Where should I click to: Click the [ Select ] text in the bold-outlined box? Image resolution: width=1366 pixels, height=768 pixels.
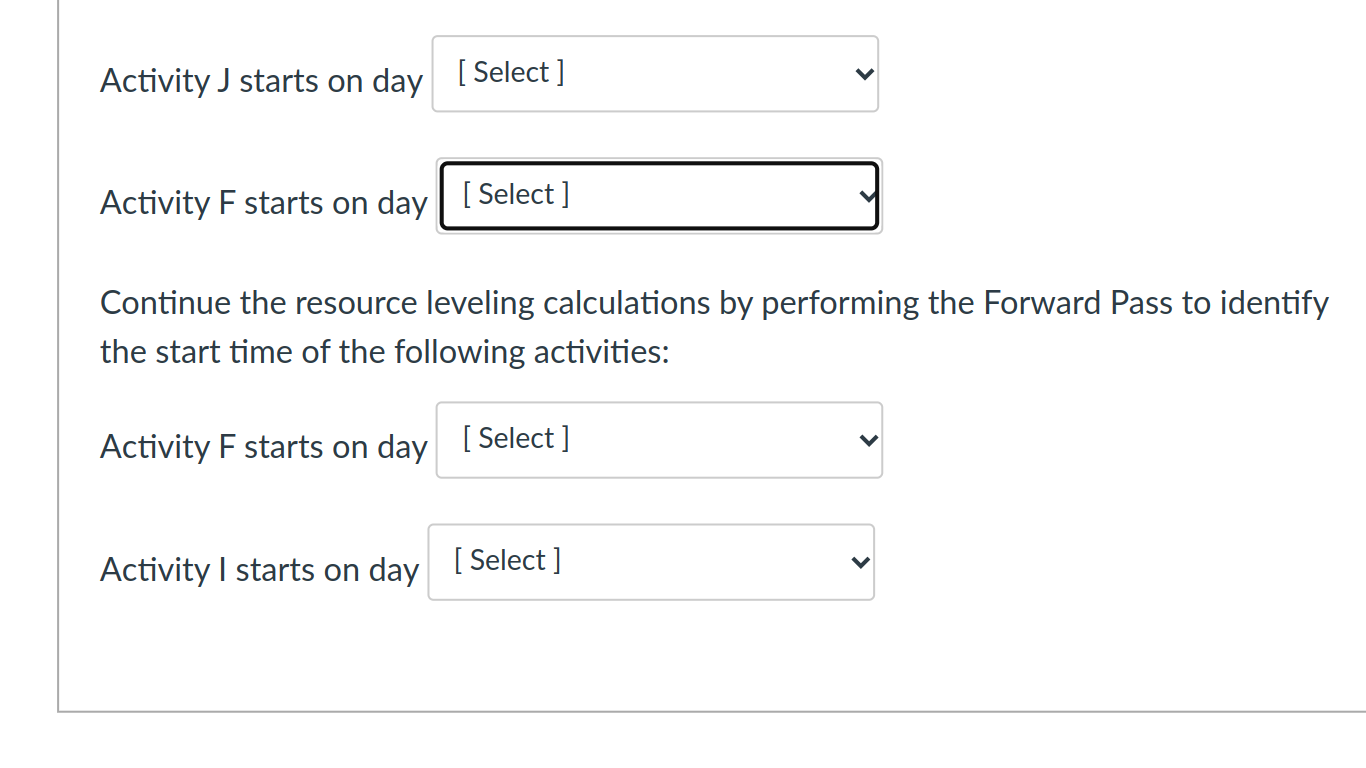tap(515, 194)
